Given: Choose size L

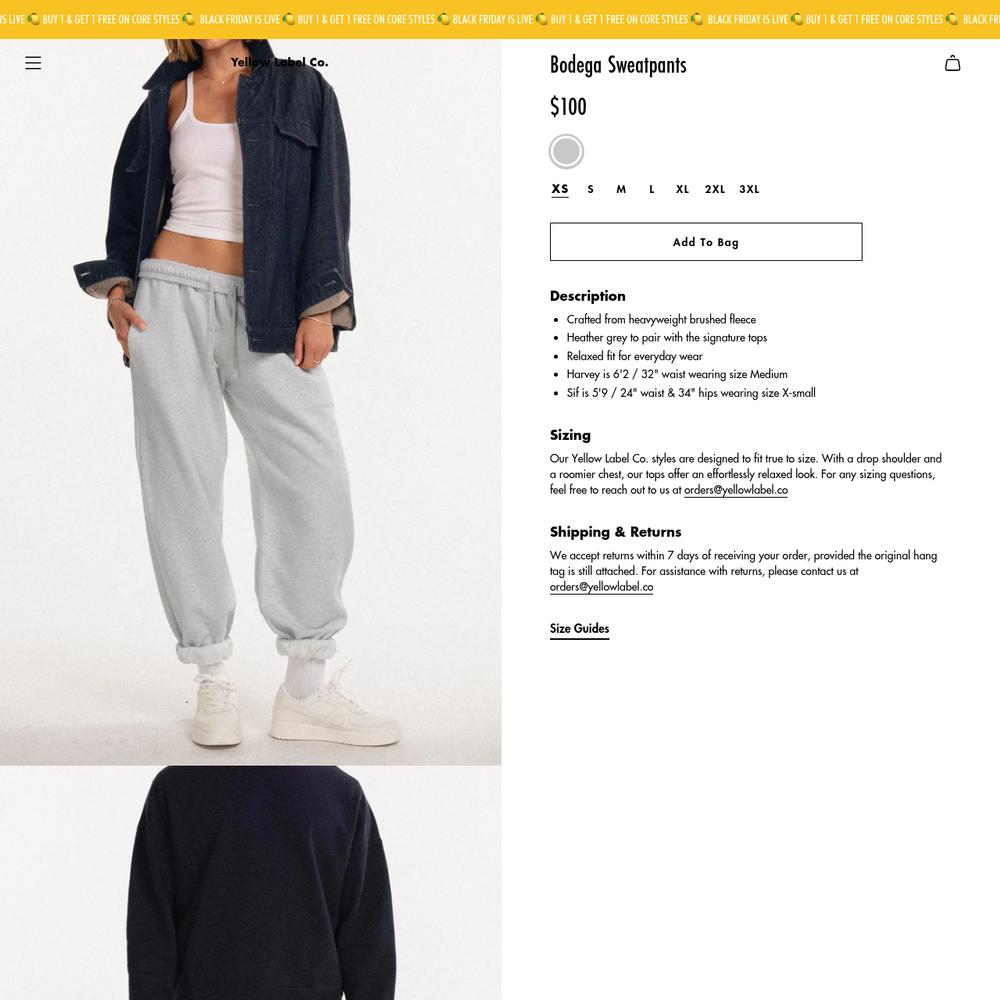Looking at the screenshot, I should (x=652, y=189).
